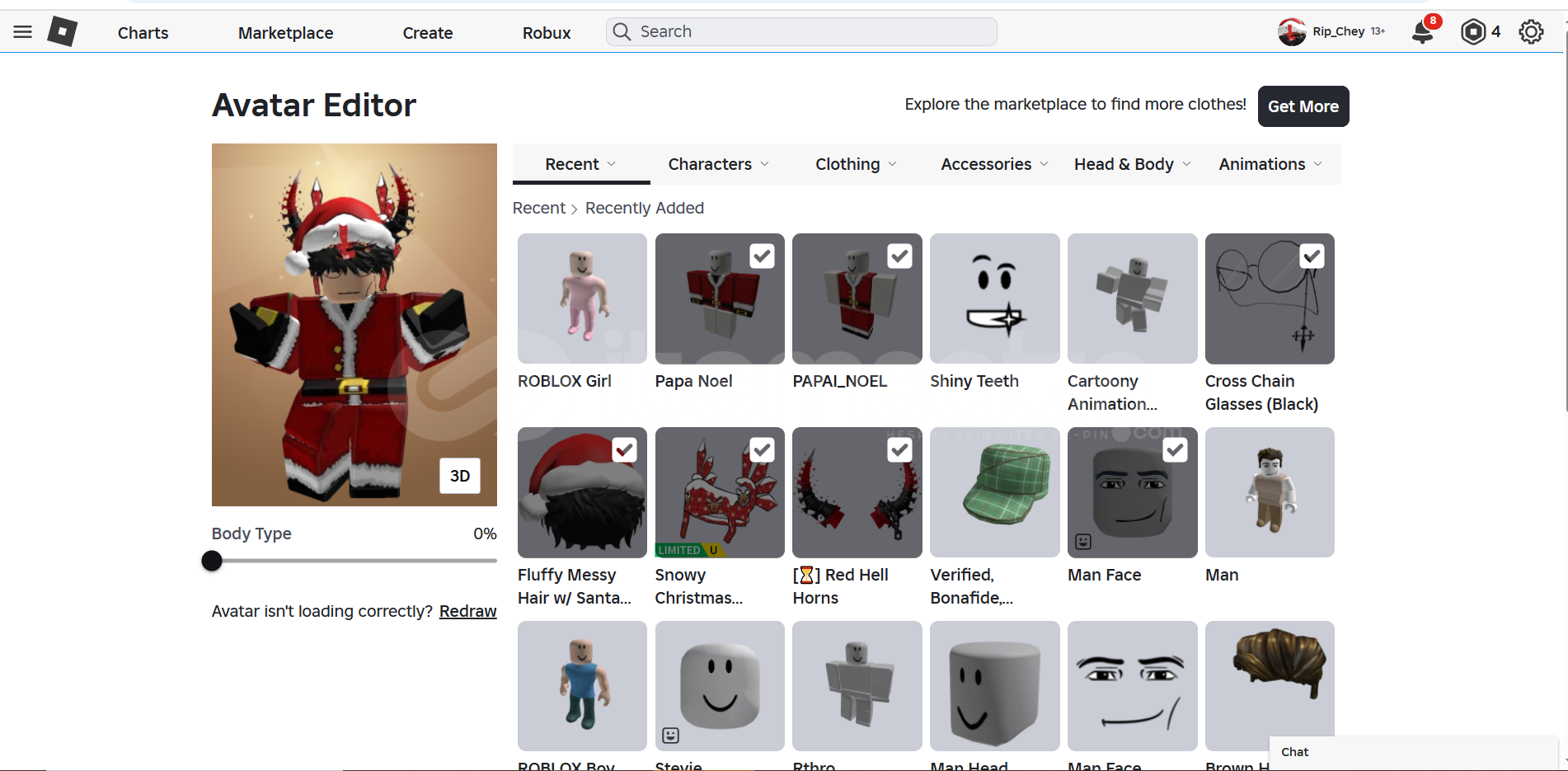Click the emote icon on equipped Man Face

tap(1083, 542)
